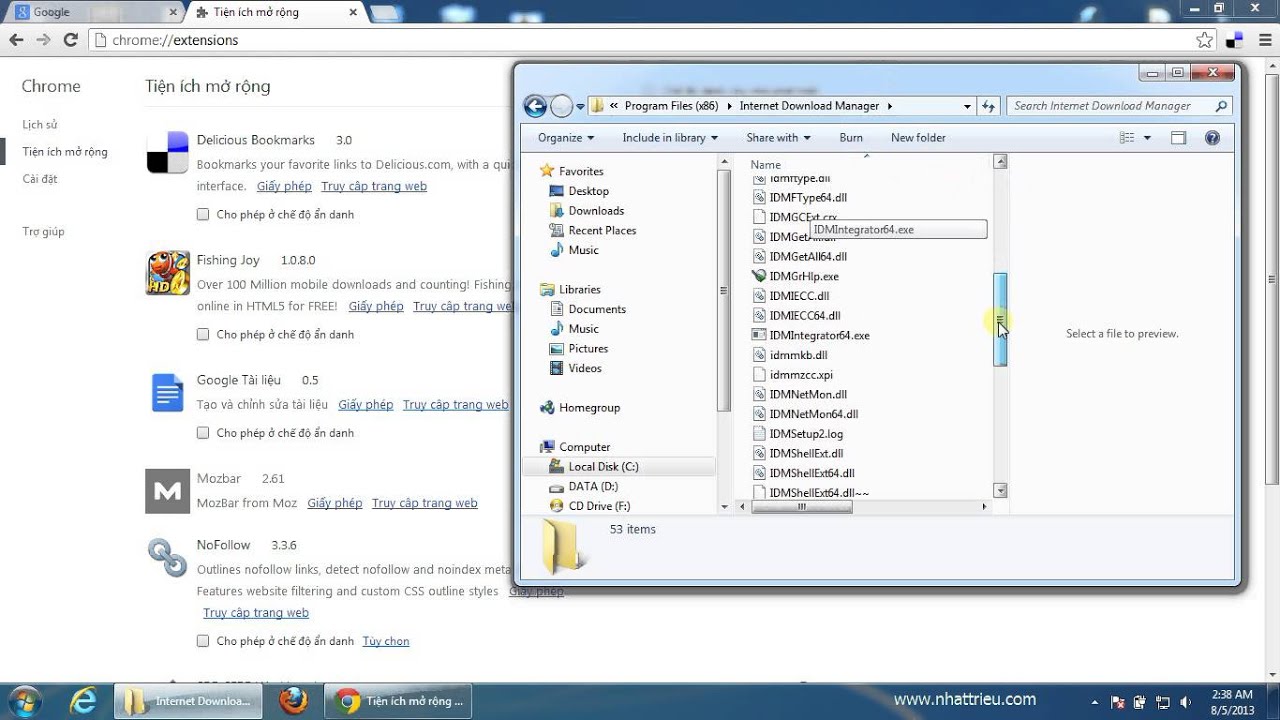Bookmark this page with the star icon
This screenshot has width=1280, height=720.
click(x=1205, y=40)
